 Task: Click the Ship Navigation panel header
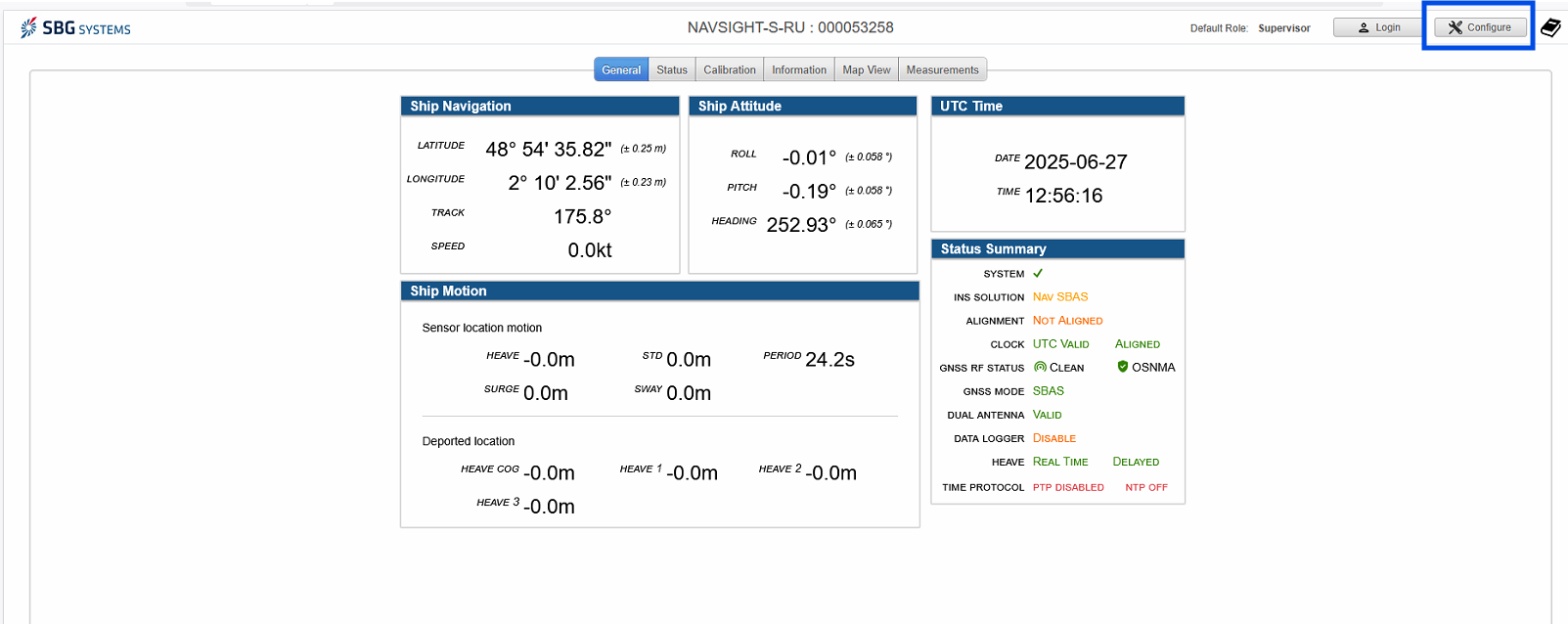pyautogui.click(x=539, y=107)
